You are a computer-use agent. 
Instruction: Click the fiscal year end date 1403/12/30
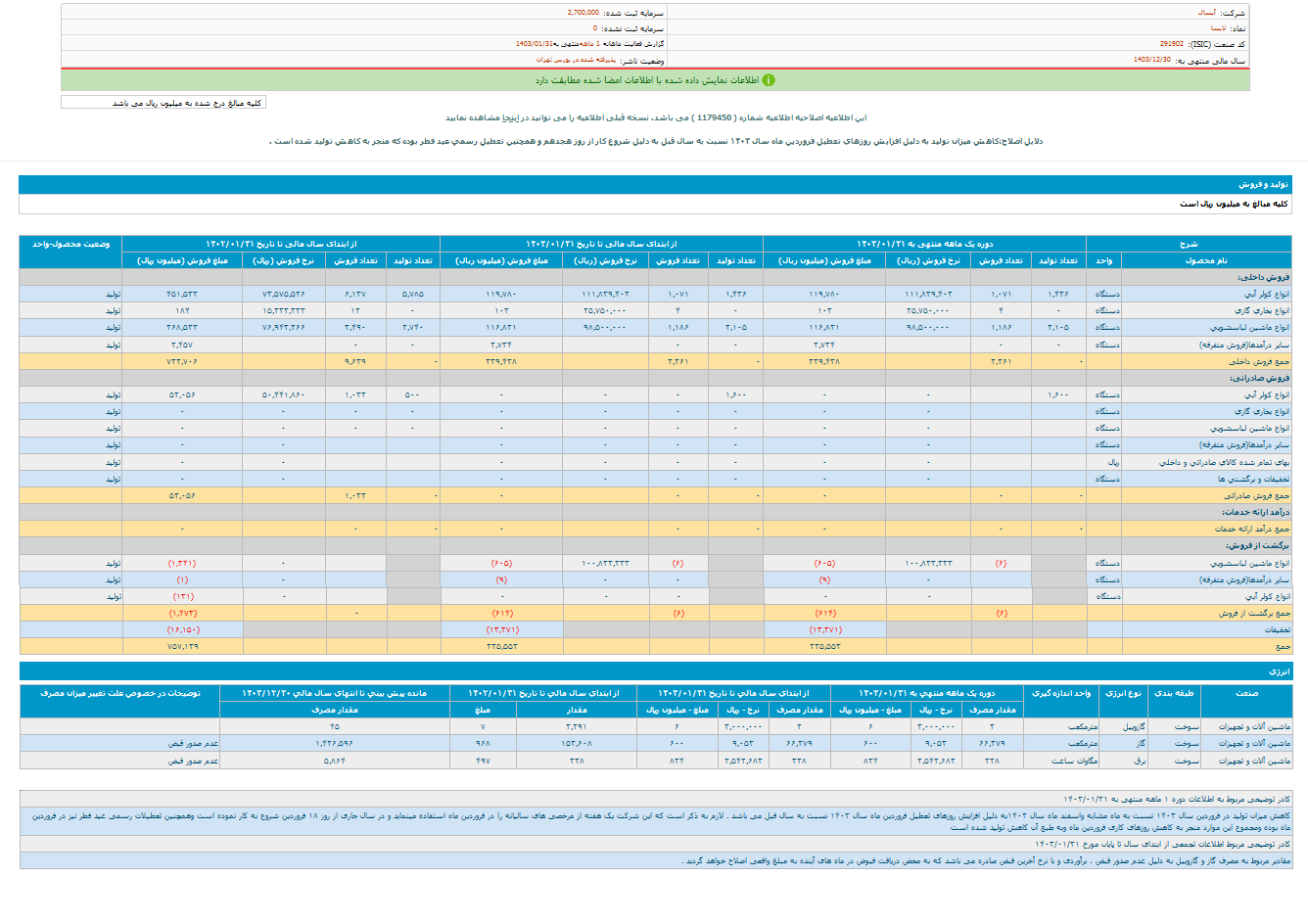point(1151,60)
